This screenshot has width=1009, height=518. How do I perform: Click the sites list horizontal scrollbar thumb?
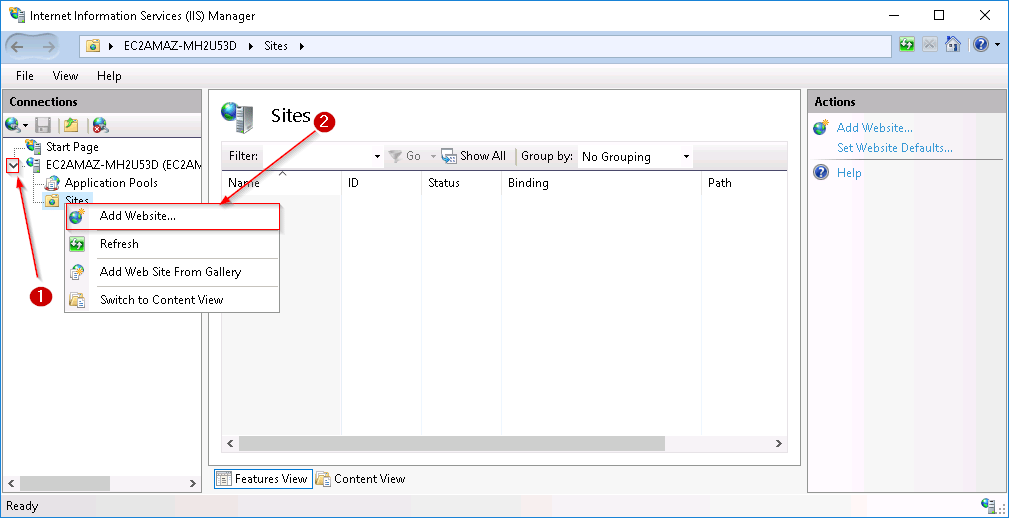(451, 443)
